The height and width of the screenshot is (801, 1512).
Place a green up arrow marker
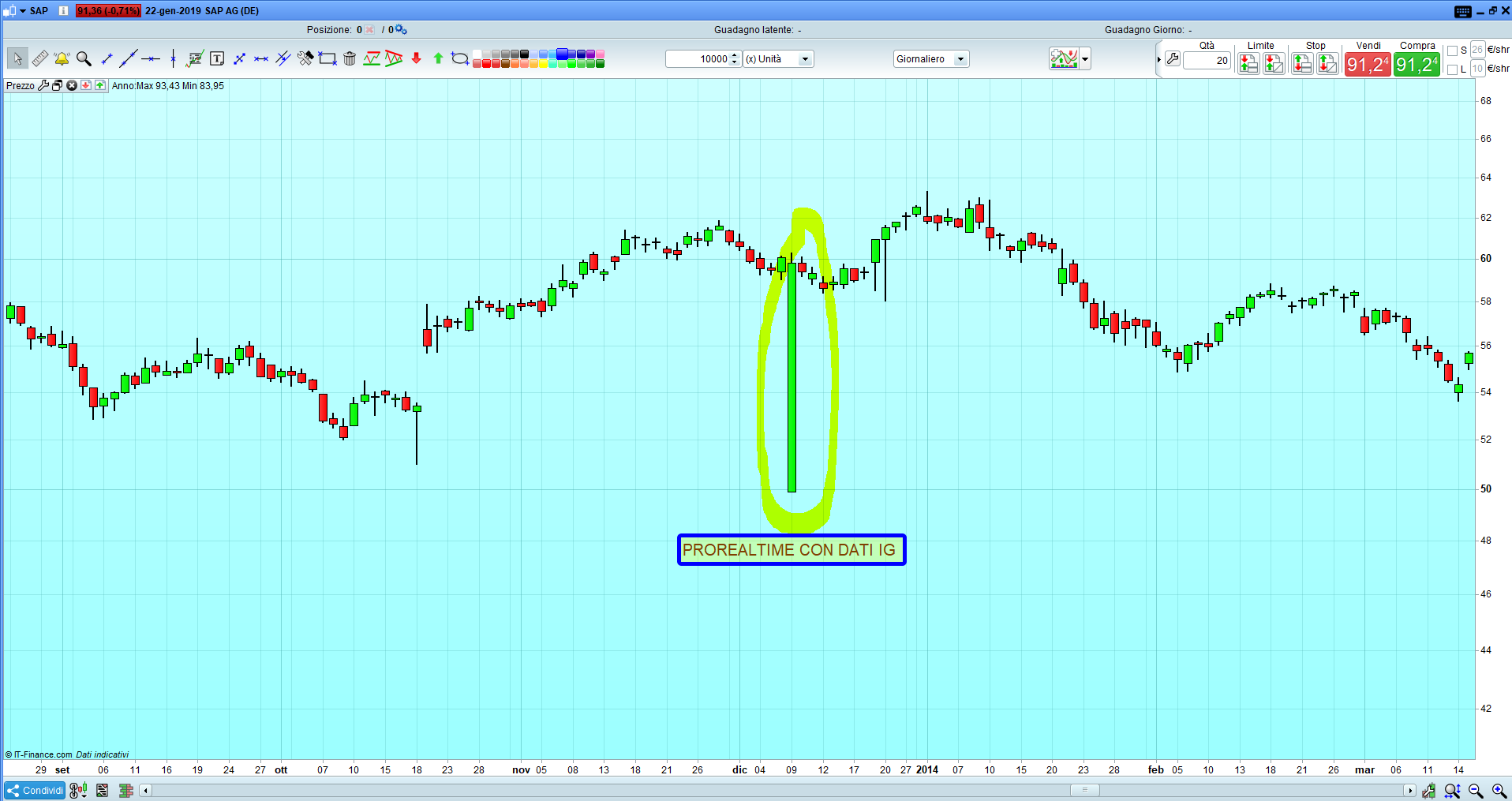(x=438, y=58)
